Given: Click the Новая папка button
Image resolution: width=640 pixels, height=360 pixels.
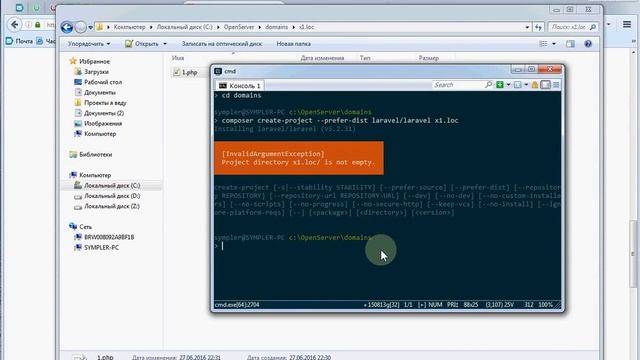Looking at the screenshot, I should coord(293,44).
